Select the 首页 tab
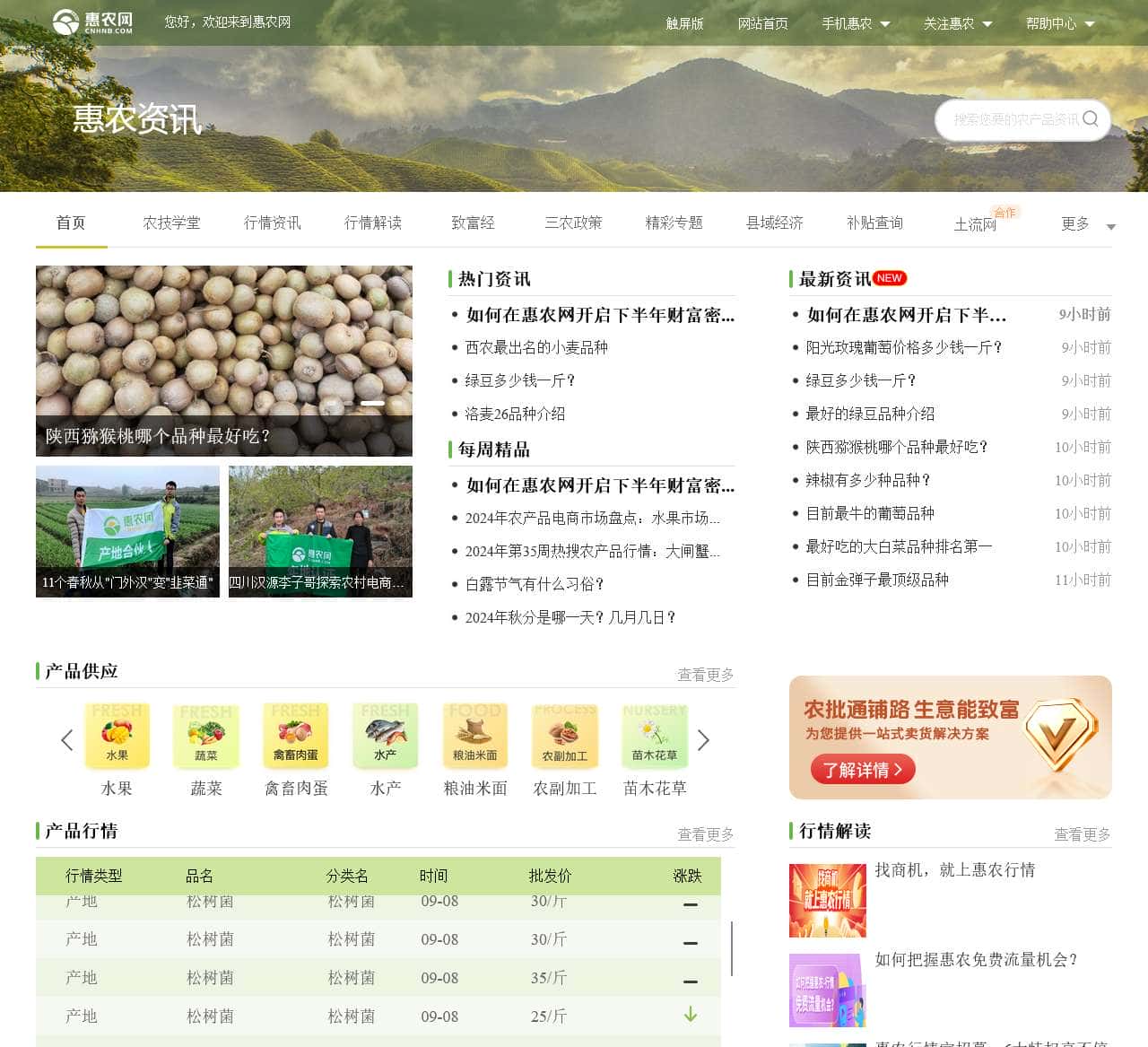 (71, 222)
